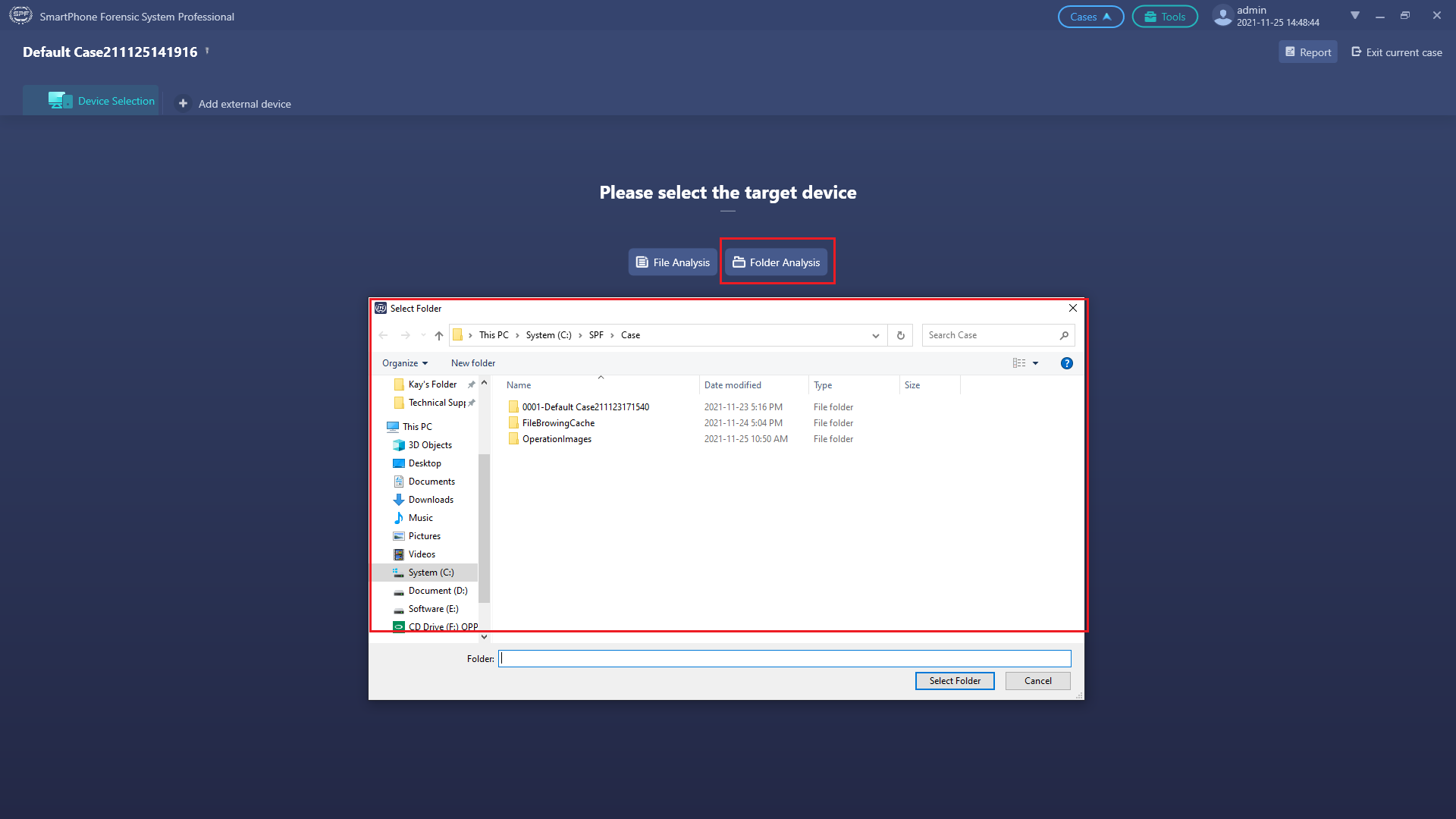The image size is (1456, 819).
Task: Expand the folder path dropdown
Action: coord(876,335)
